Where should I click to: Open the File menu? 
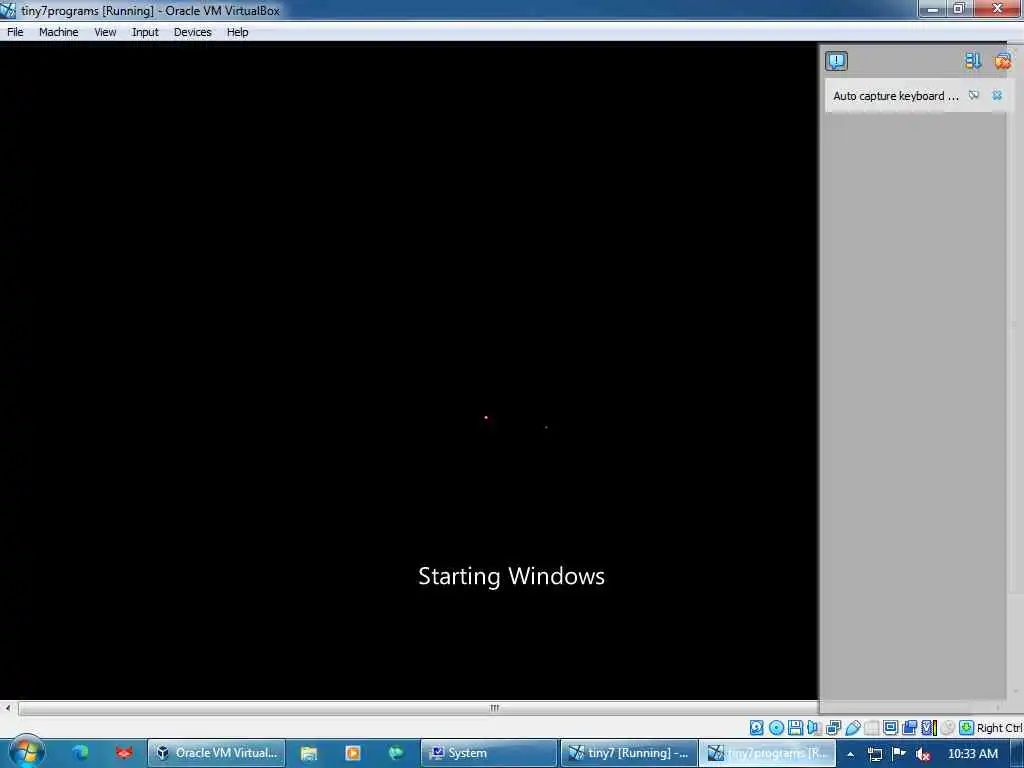coord(15,32)
